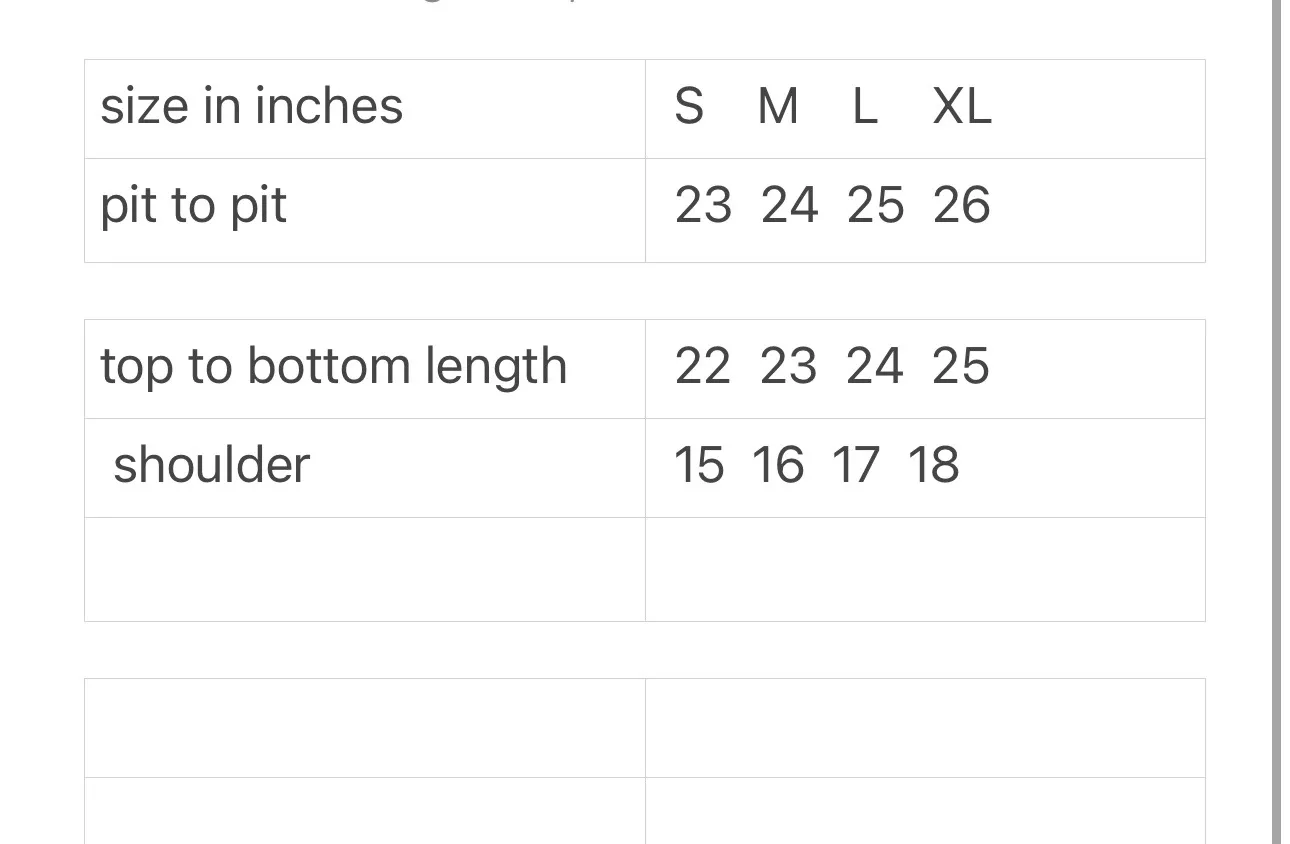
Task: Click value 25 in the length row
Action: tap(961, 366)
